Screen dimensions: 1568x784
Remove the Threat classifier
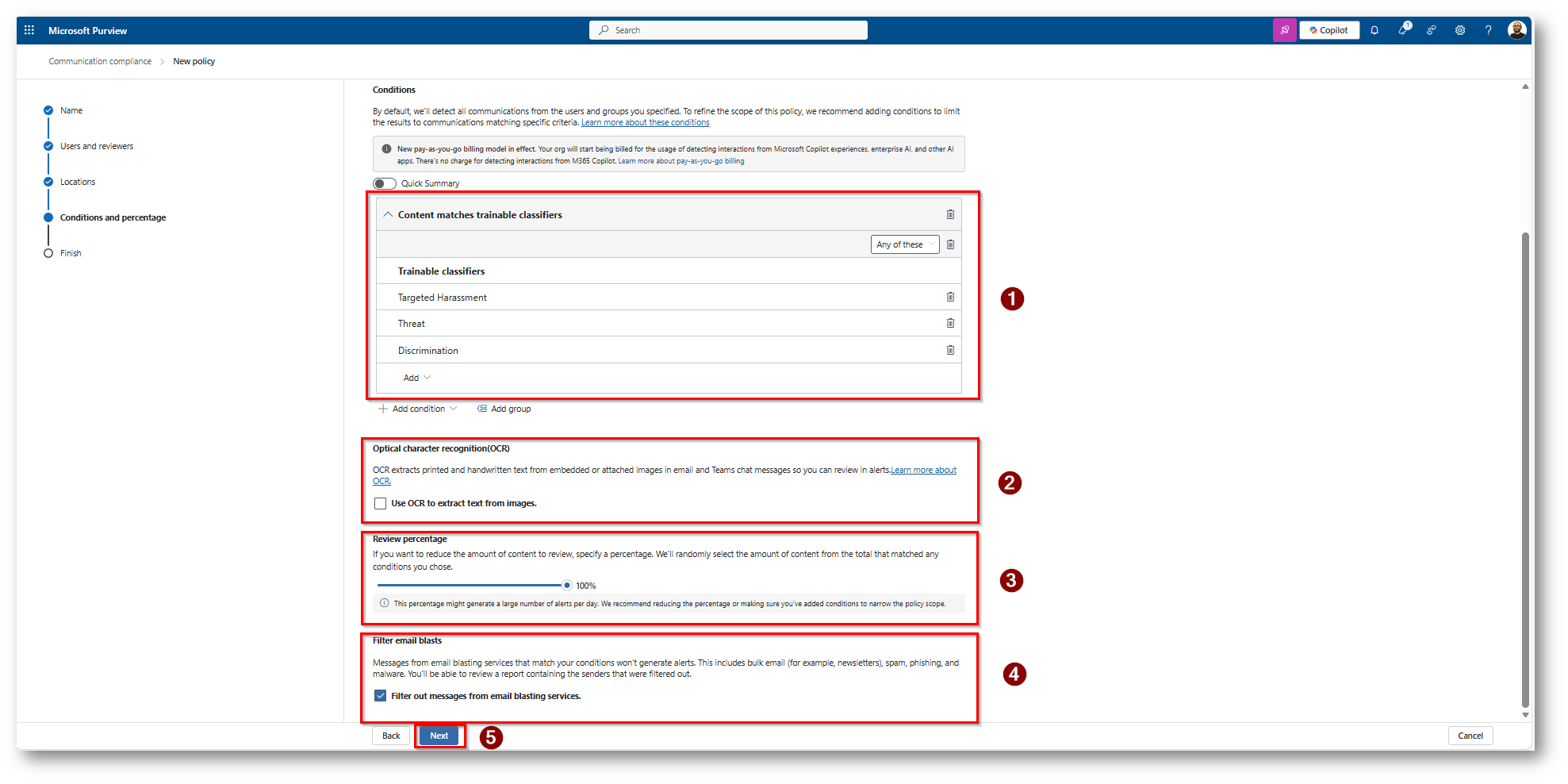pos(950,323)
